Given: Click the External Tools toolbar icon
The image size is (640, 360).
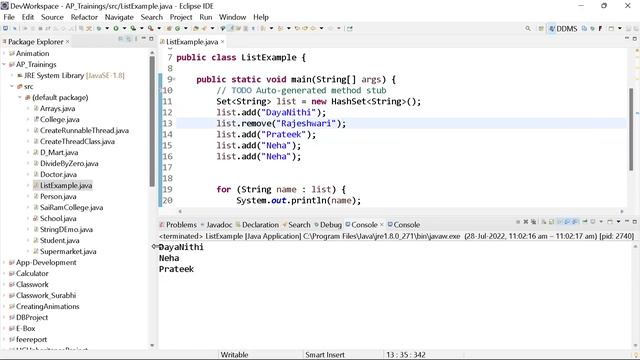Looking at the screenshot, I should click(151, 29).
